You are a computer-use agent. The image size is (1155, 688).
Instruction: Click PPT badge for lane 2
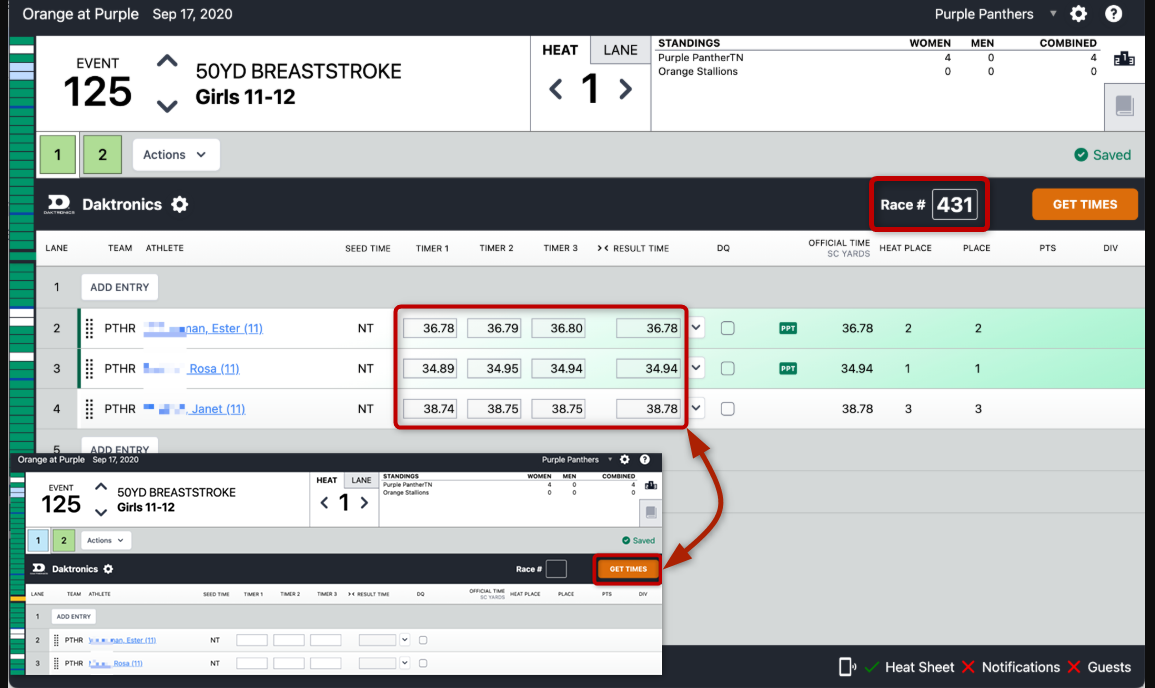[x=788, y=328]
